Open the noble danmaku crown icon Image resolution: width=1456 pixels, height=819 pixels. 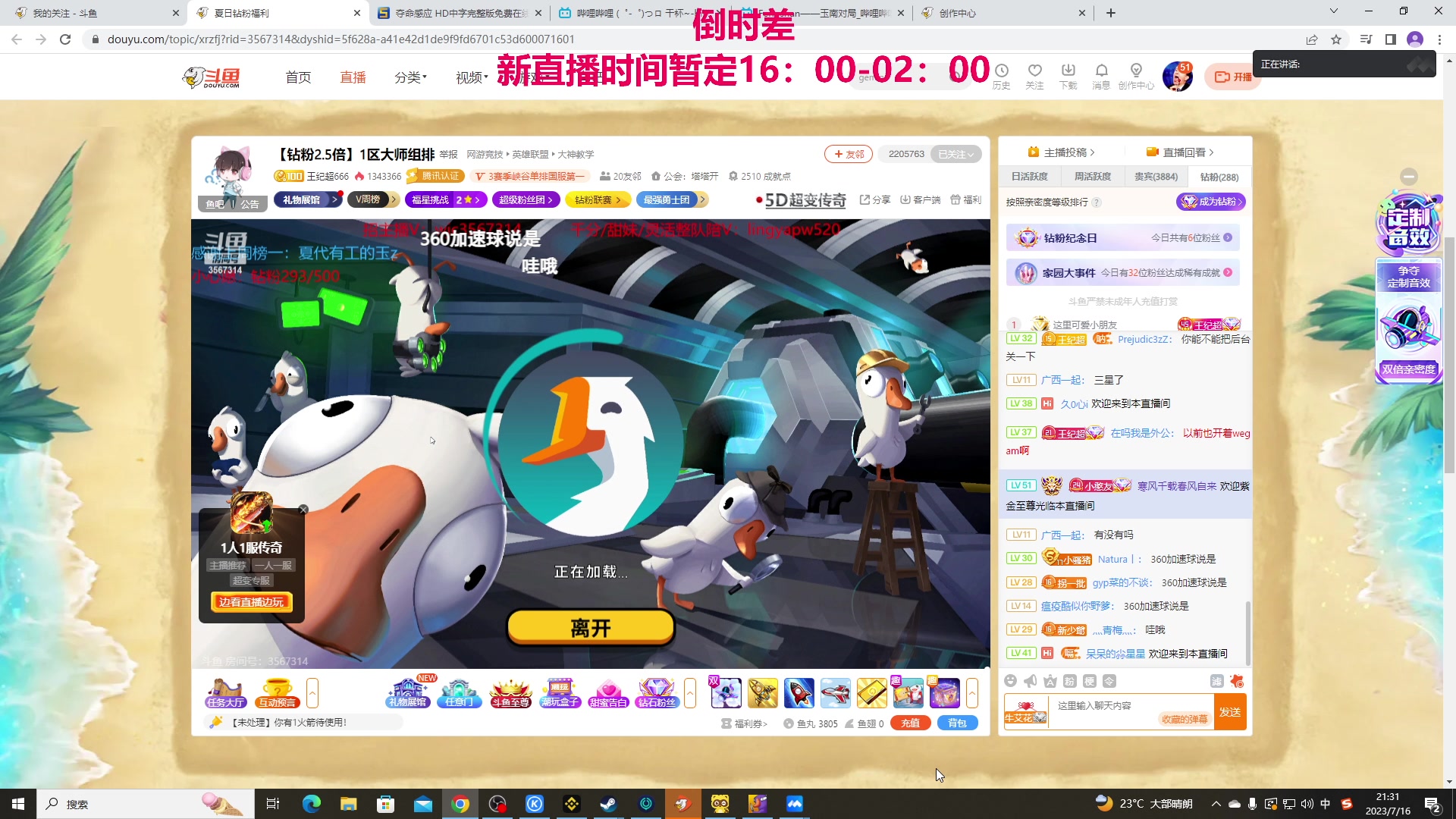coord(1050,681)
